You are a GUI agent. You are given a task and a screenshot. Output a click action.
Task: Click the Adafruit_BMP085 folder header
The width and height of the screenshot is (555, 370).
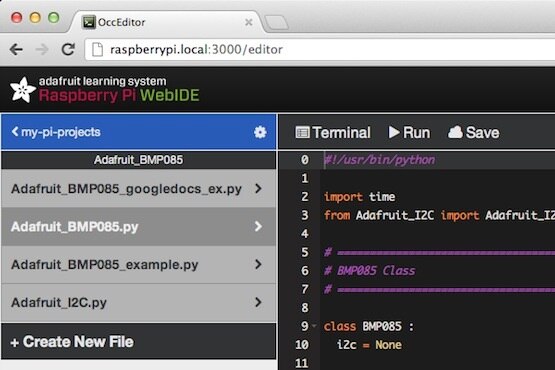coord(138,160)
